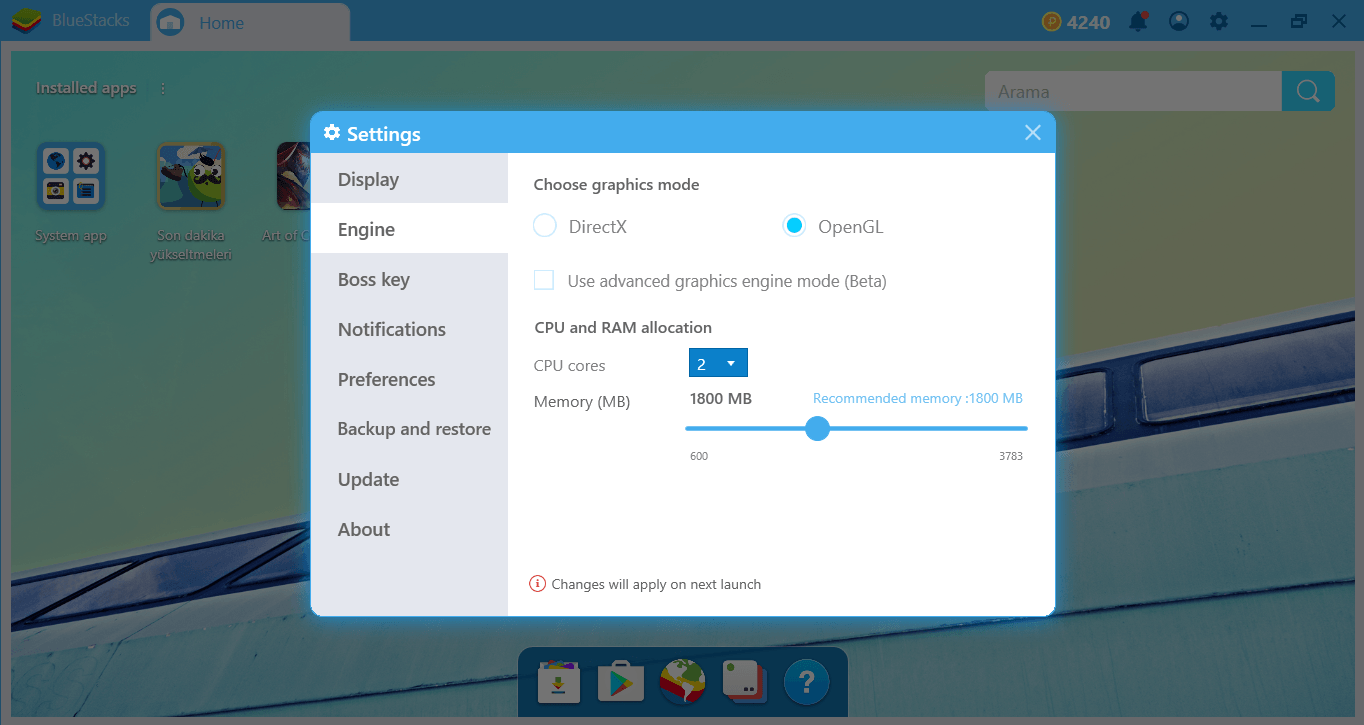1364x725 pixels.
Task: Open the help question mark dock icon
Action: tap(807, 682)
